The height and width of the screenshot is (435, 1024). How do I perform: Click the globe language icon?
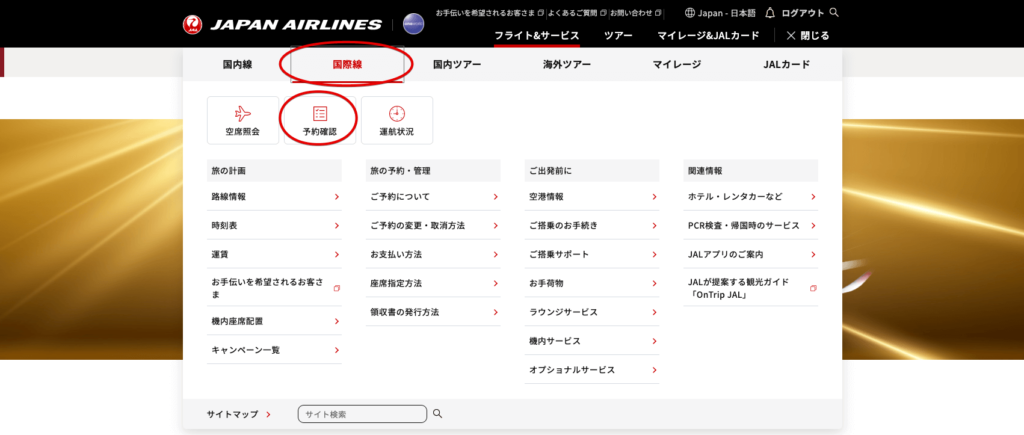pos(690,12)
